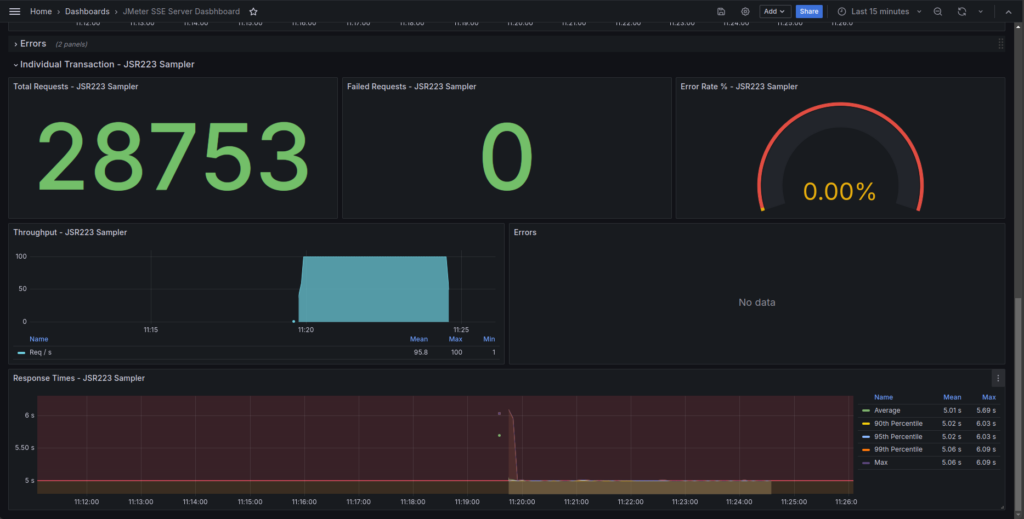1024x519 pixels.
Task: Collapse the top toolbar chevron
Action: 1008,12
